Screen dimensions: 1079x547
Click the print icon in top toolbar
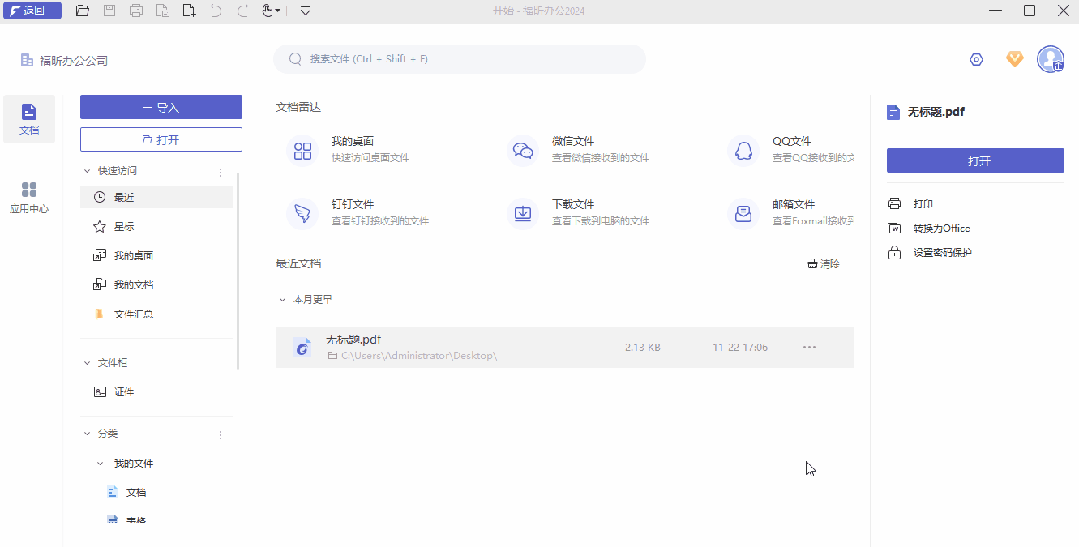(136, 11)
